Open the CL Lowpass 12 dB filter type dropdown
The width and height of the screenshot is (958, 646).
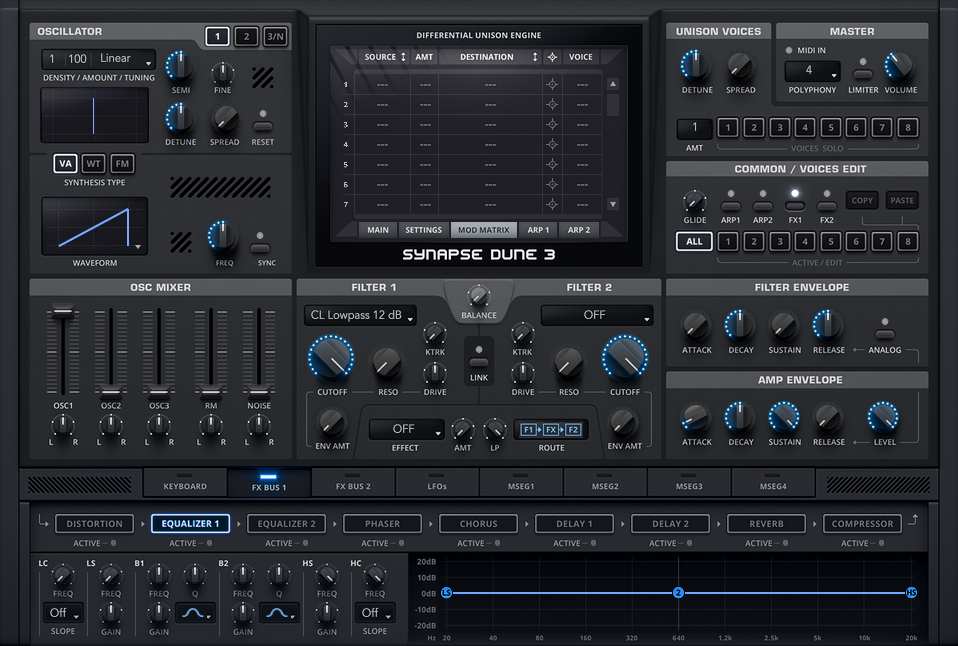tap(360, 315)
